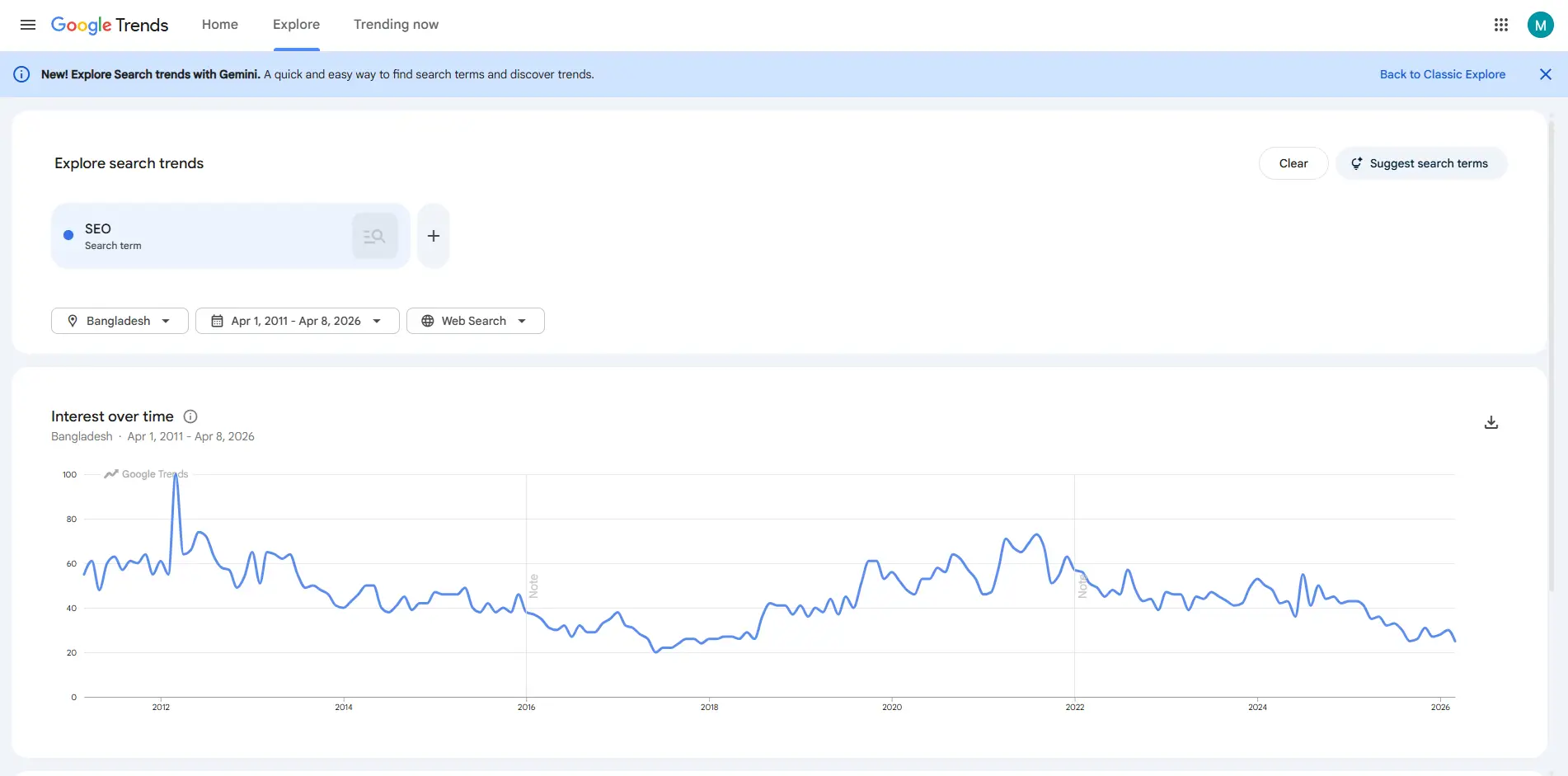Open Interest over time help icon
The height and width of the screenshot is (776, 1568).
point(190,416)
